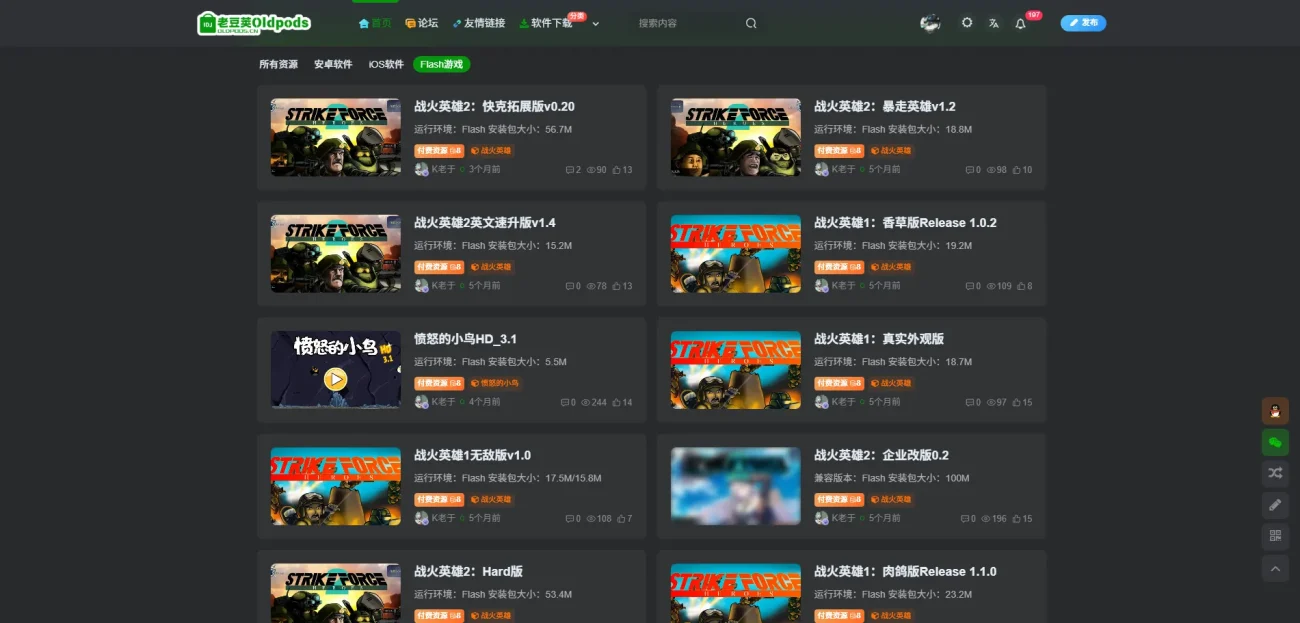Click like icon on 快克拓展版v0.20 card
This screenshot has width=1300, height=623.
(616, 170)
